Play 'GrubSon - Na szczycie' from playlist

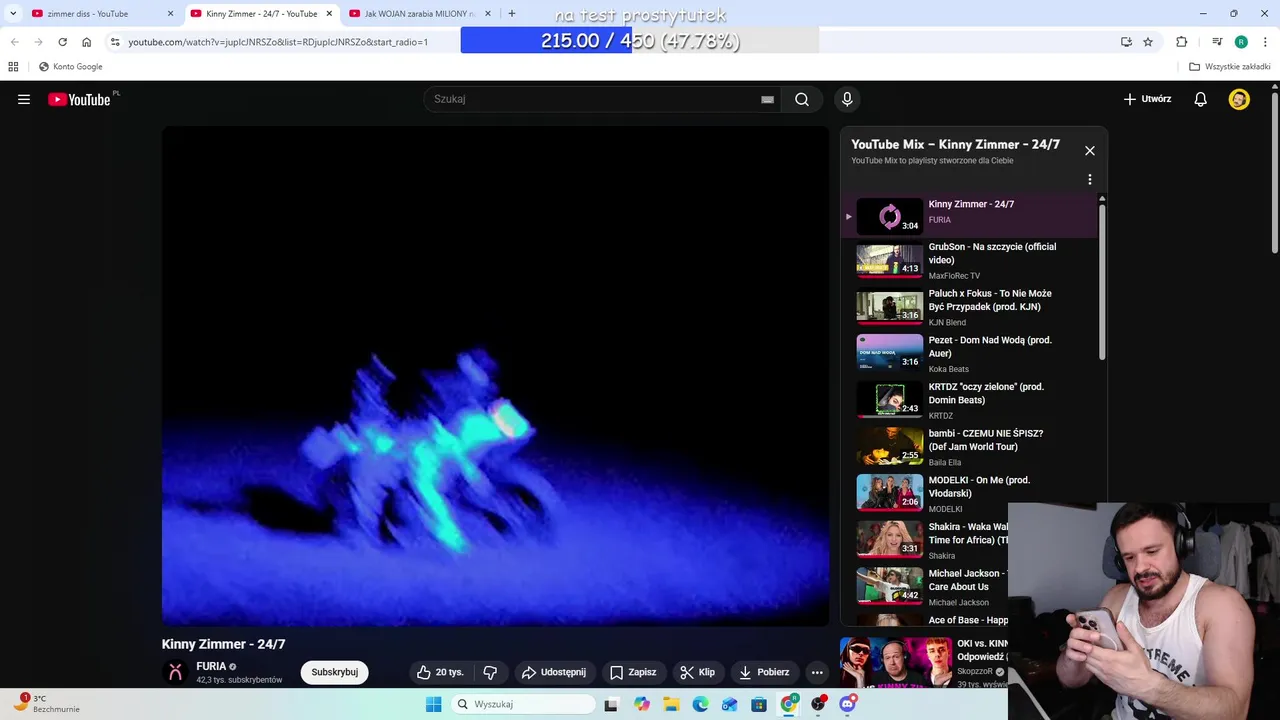(x=970, y=260)
